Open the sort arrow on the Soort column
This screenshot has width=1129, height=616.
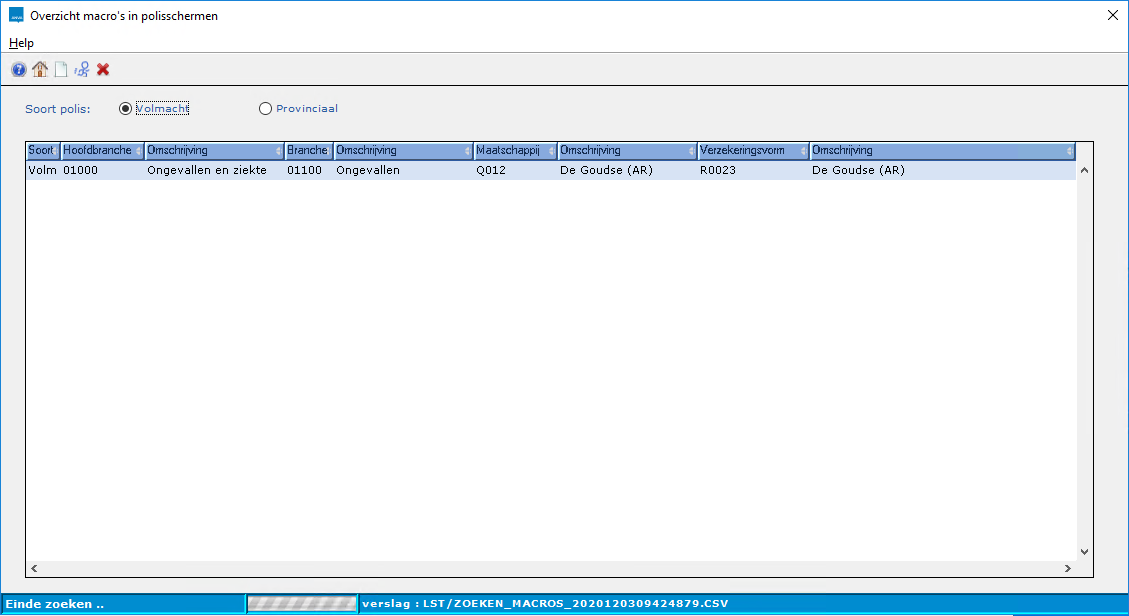point(56,150)
